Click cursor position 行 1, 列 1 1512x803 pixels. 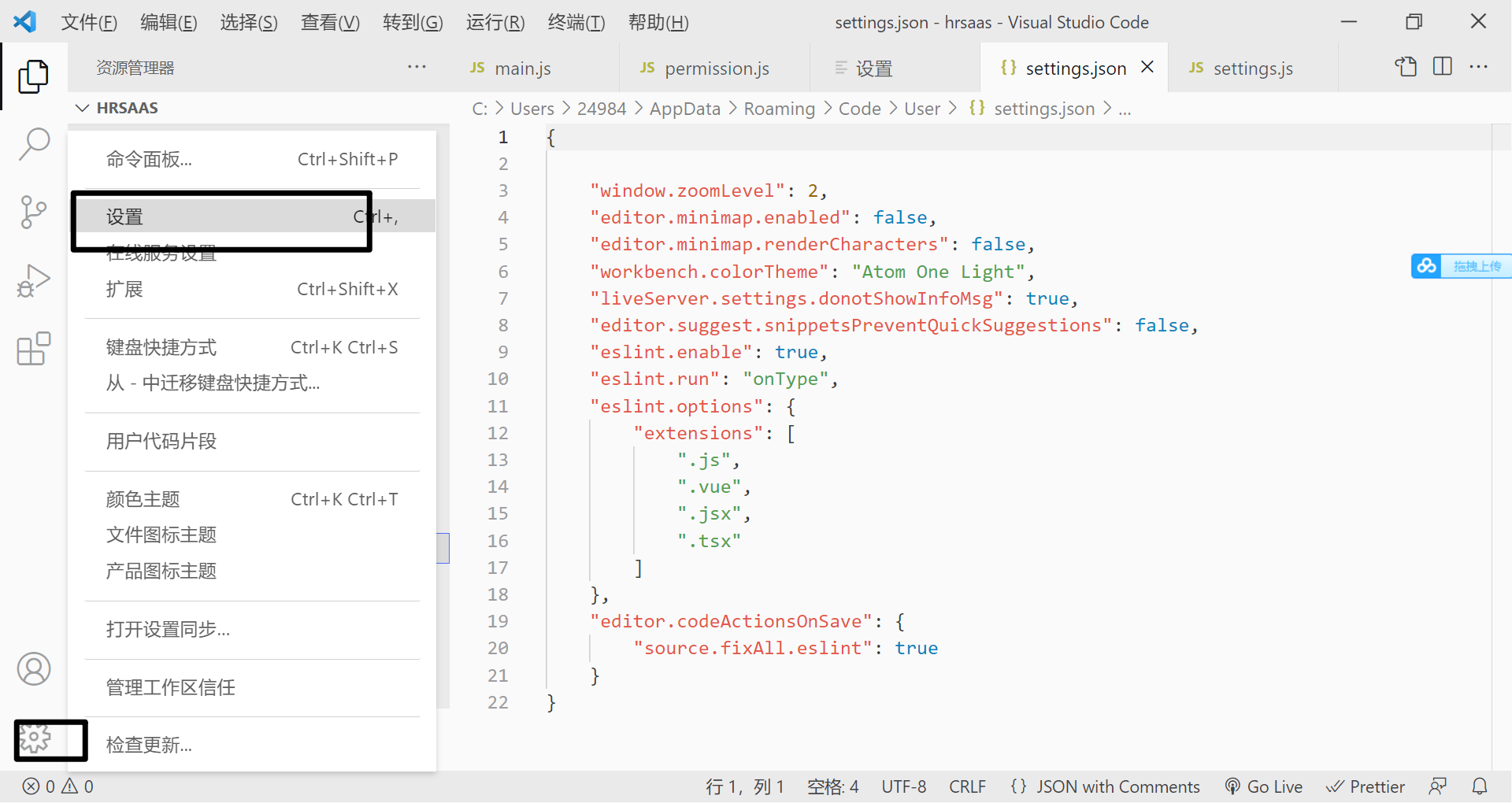point(745,786)
